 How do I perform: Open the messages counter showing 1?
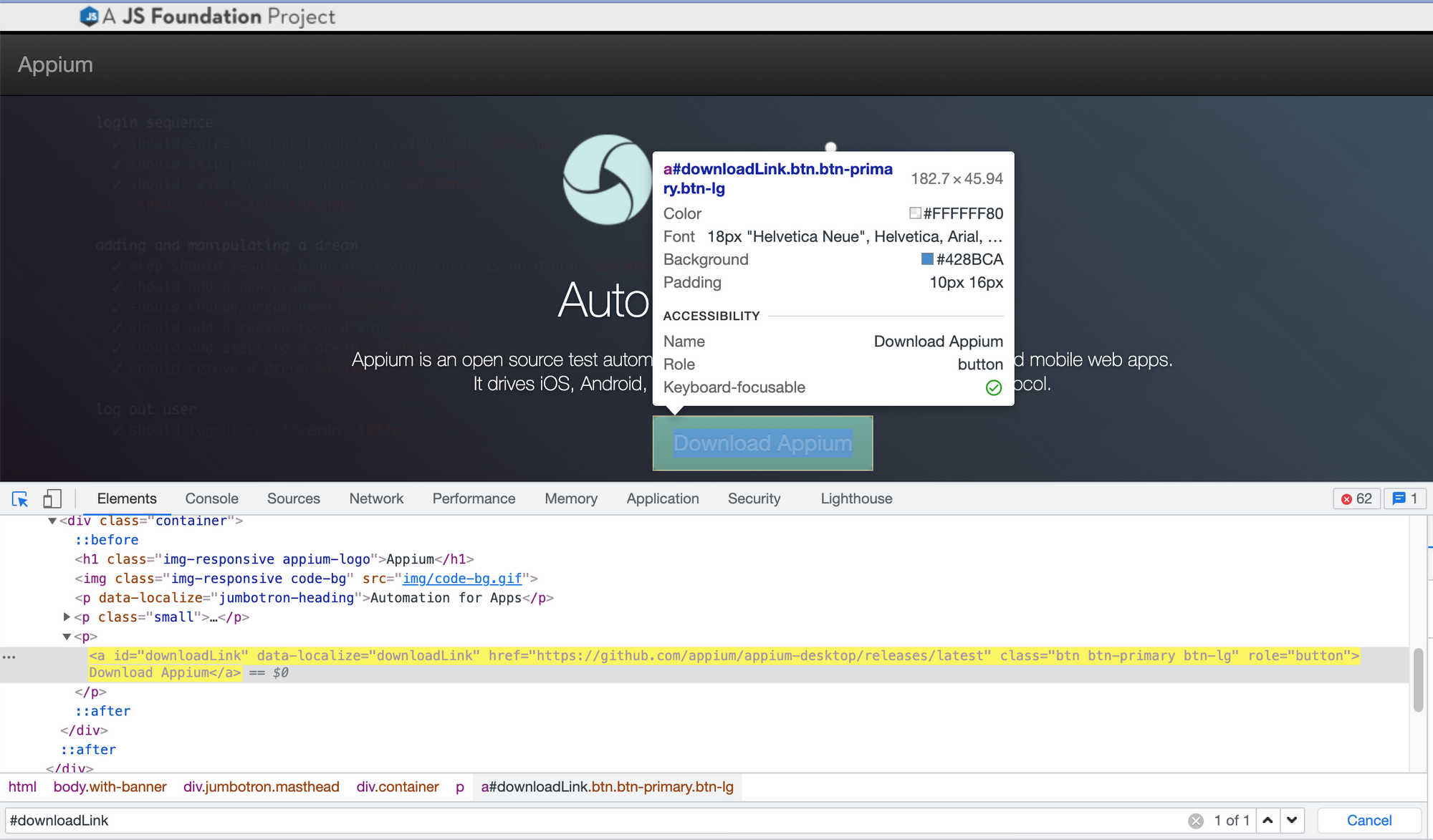click(x=1405, y=499)
